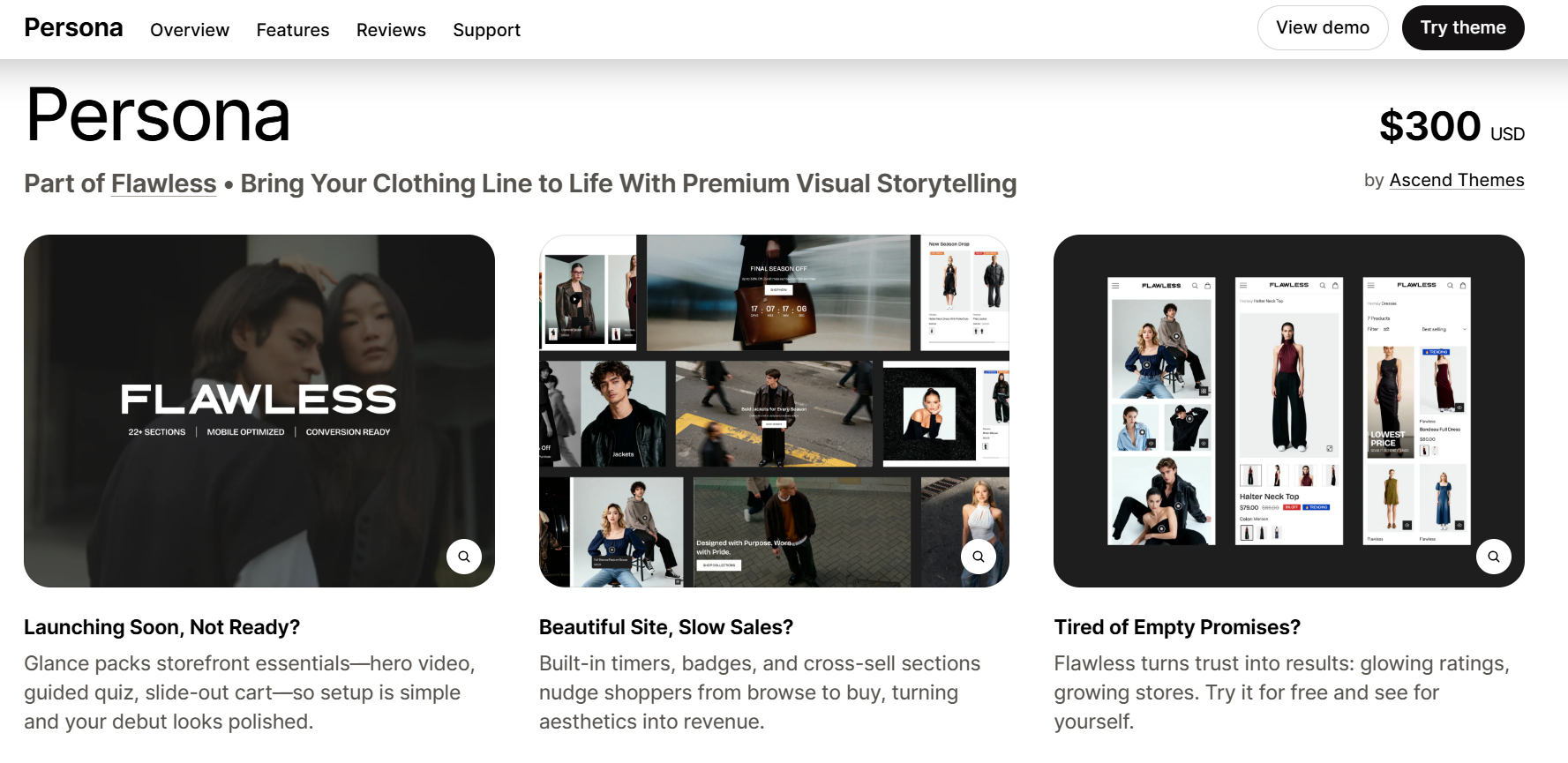Click the 'Flawless turns trust into results' paragraph
Image resolution: width=1568 pixels, height=763 pixels.
point(1281,692)
